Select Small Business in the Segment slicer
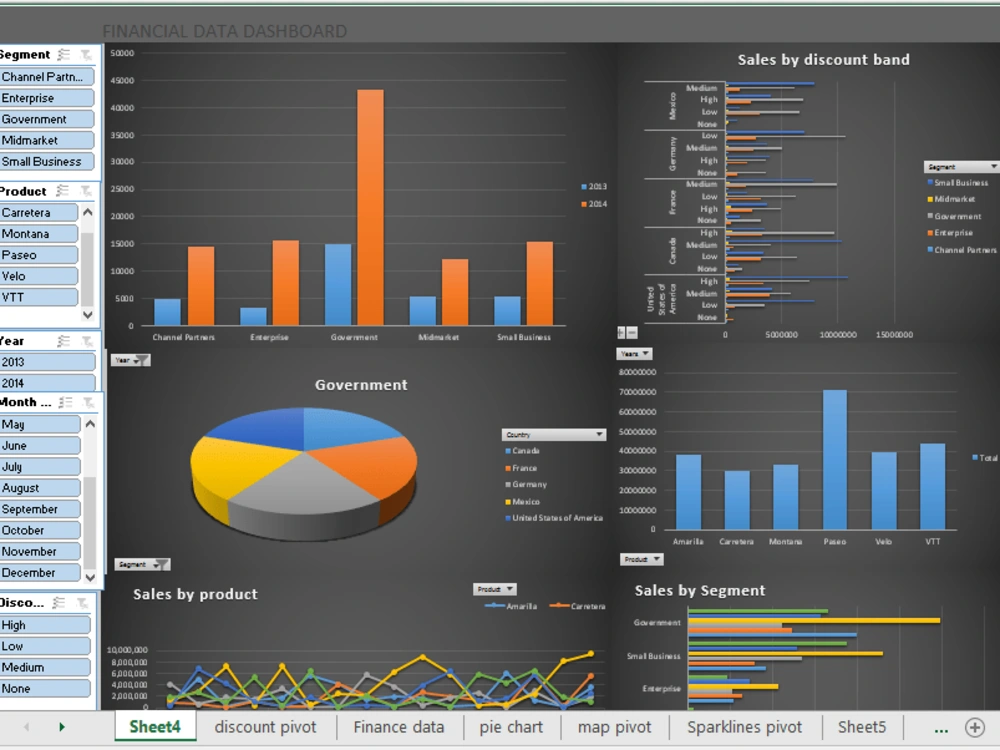1000x750 pixels. coord(47,161)
